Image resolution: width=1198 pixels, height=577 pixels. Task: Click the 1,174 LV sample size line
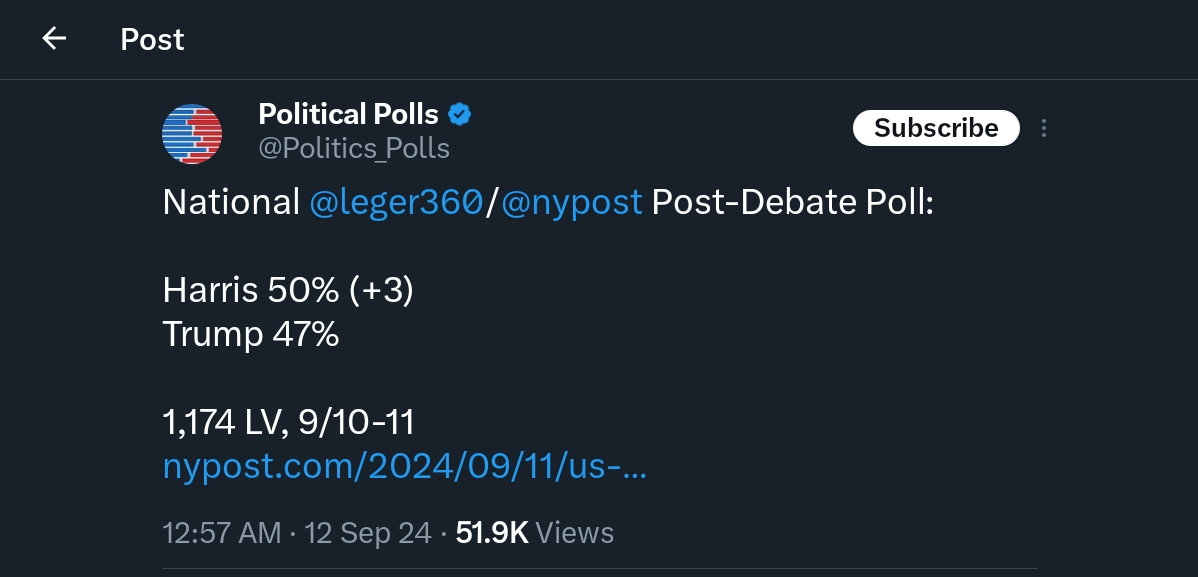pyautogui.click(x=288, y=423)
